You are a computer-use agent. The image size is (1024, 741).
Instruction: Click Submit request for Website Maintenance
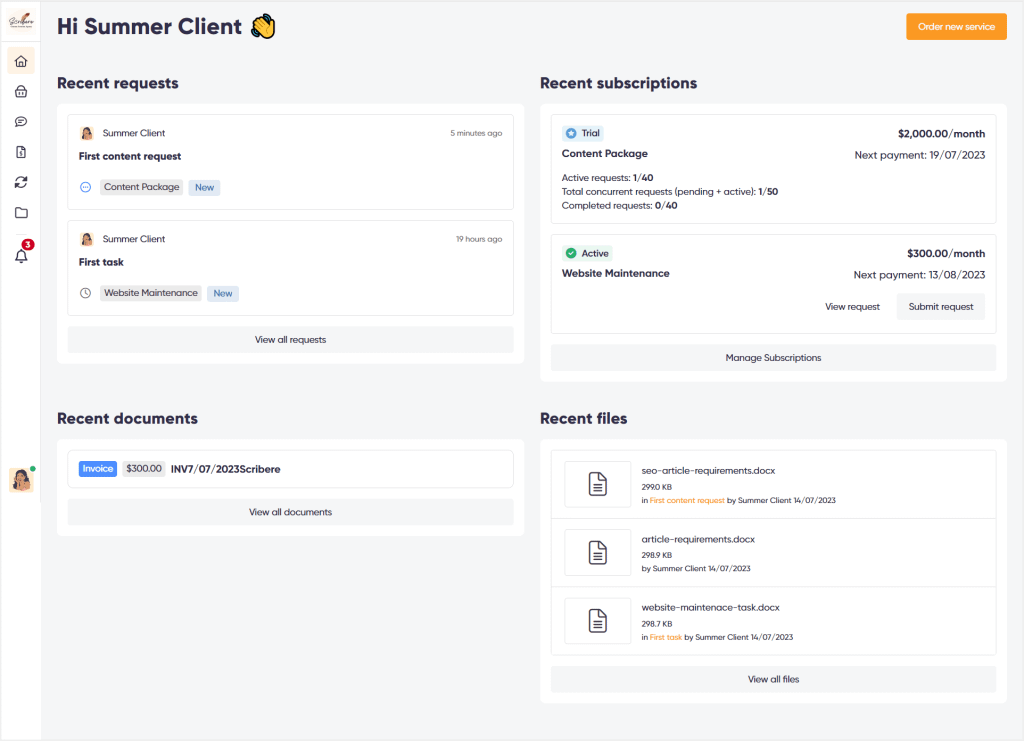(941, 307)
